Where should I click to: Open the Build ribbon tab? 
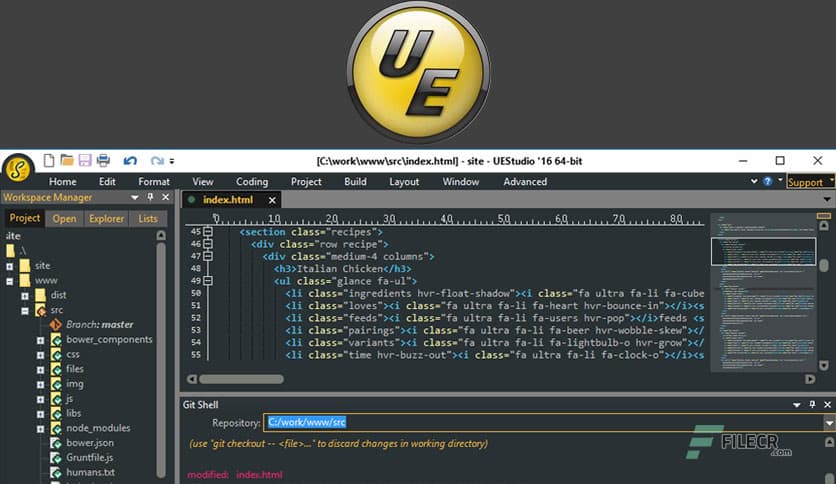click(x=355, y=182)
